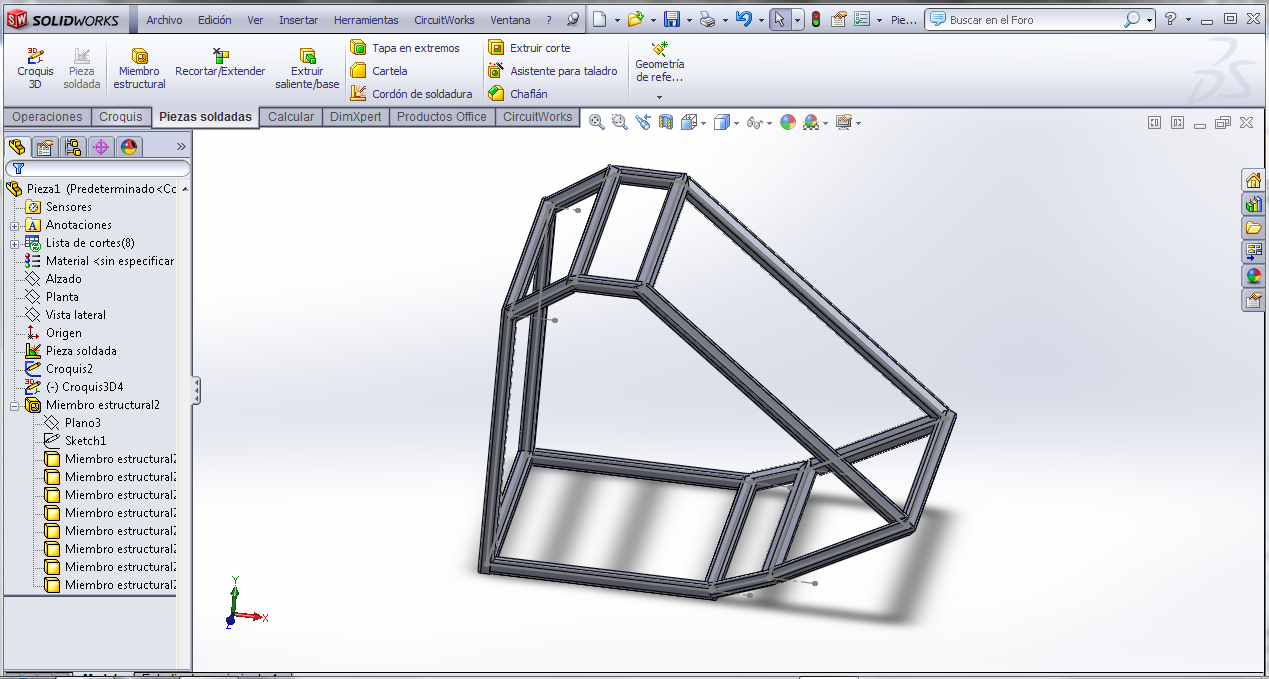Activate Extruir saliente/base tool
Viewport: 1269px width, 679px height.
click(307, 68)
